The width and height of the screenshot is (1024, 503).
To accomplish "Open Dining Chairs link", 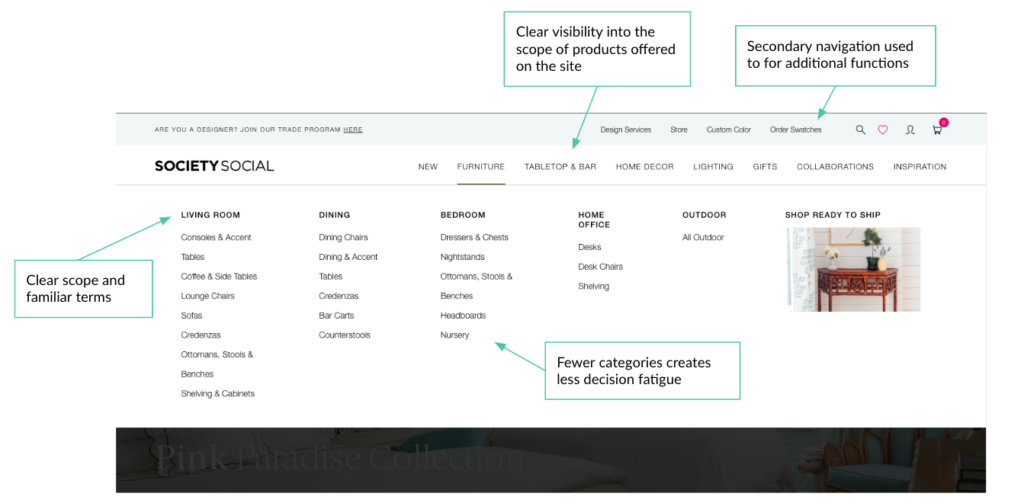I will [x=344, y=237].
